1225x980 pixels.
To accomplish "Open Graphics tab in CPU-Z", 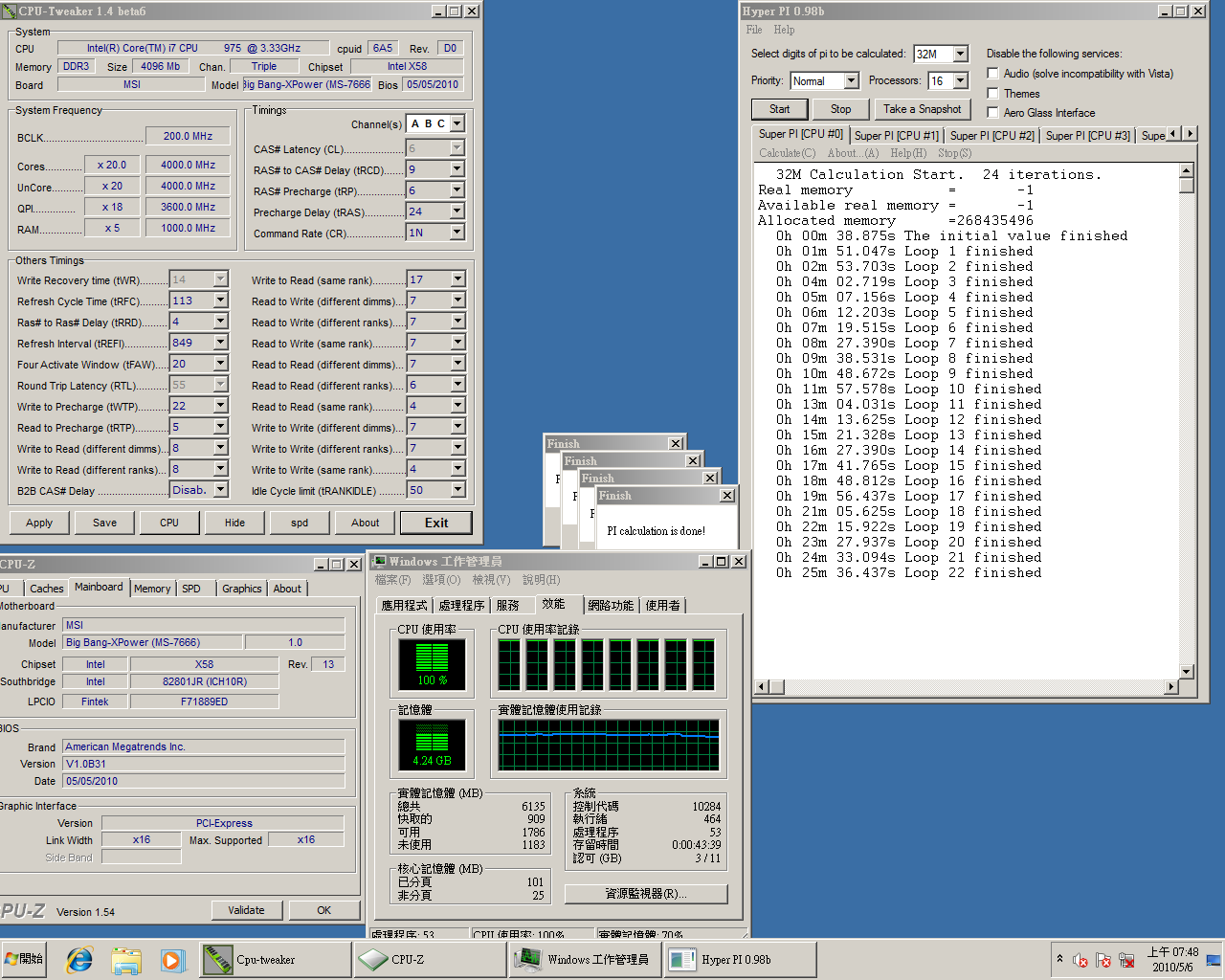I will tap(242, 589).
